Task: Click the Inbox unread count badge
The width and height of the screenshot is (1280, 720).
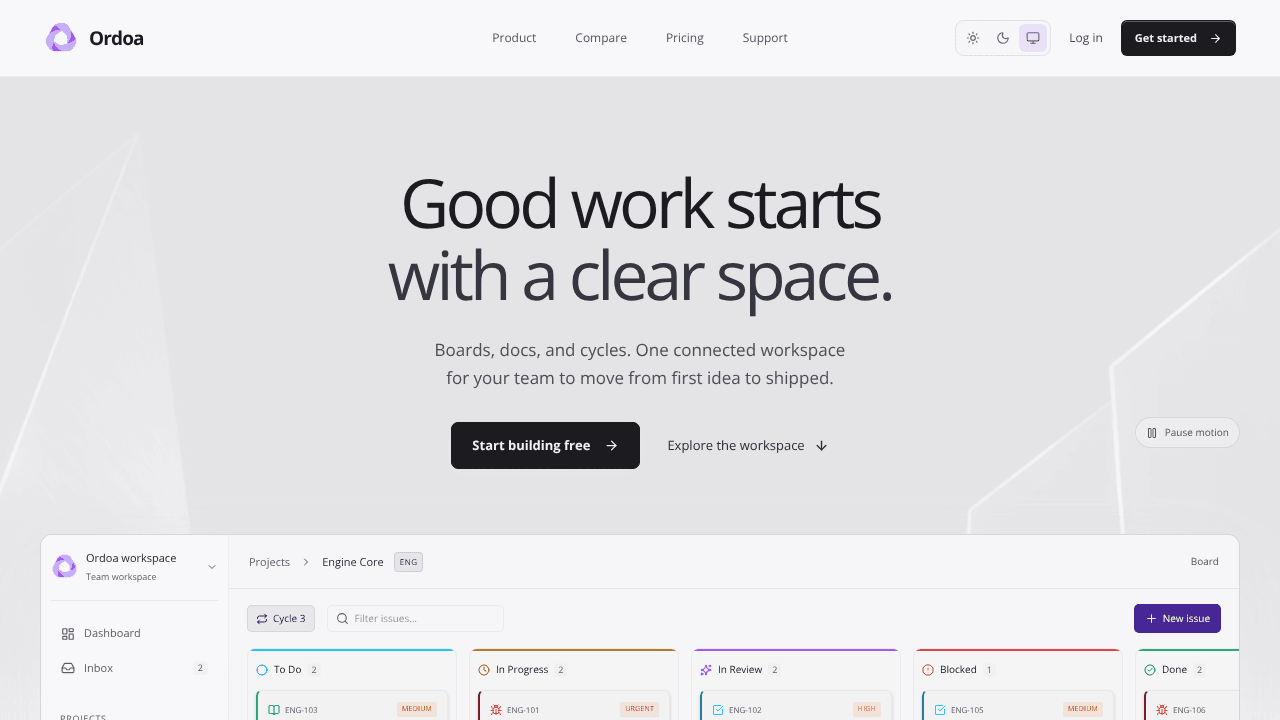Action: pyautogui.click(x=200, y=668)
